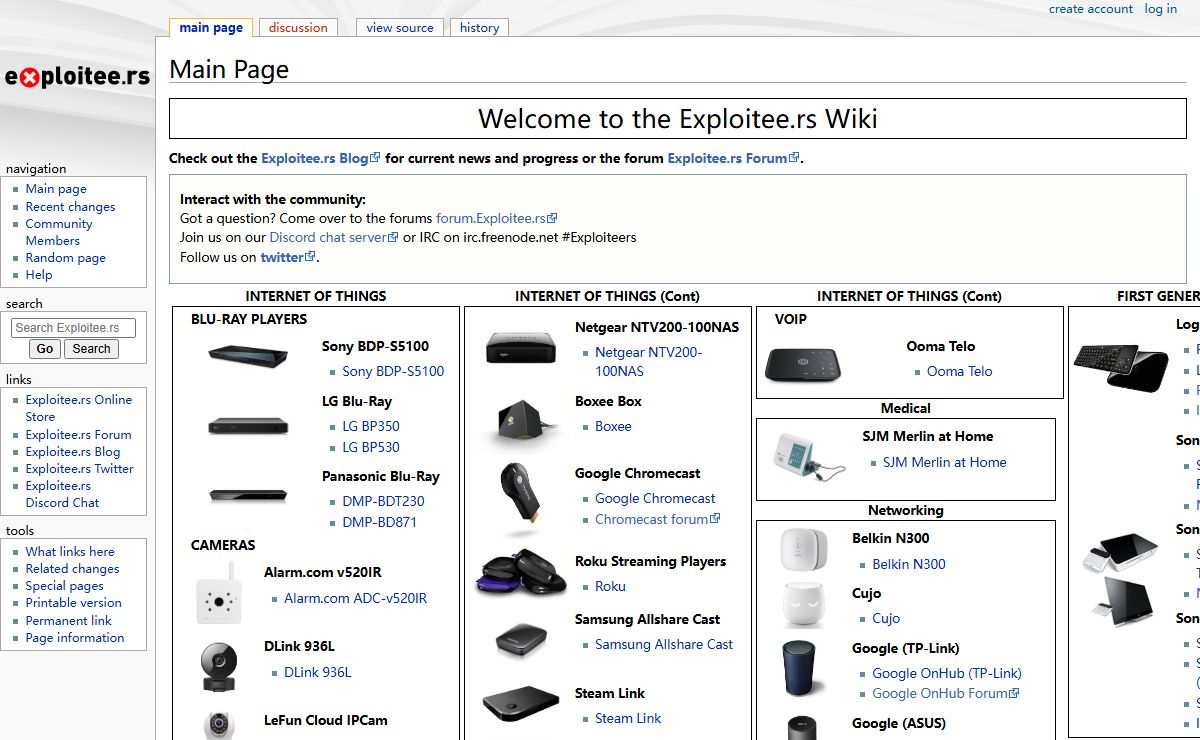
Task: Open the Ooma Telo article link
Action: 960,371
